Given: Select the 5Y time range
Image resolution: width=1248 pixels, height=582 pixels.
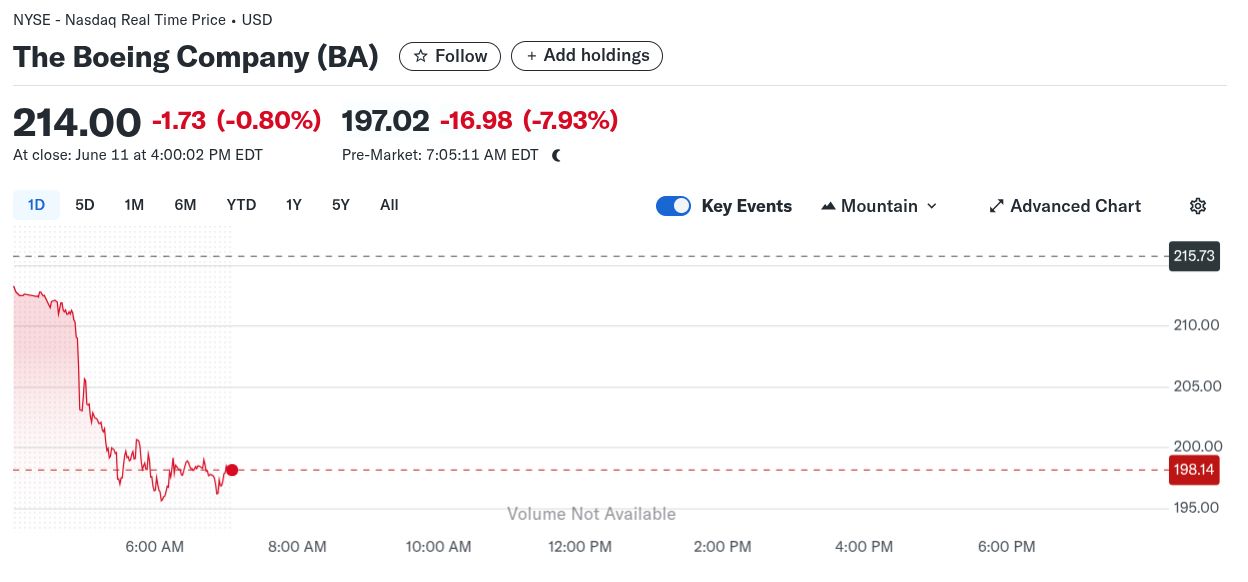Looking at the screenshot, I should (341, 205).
